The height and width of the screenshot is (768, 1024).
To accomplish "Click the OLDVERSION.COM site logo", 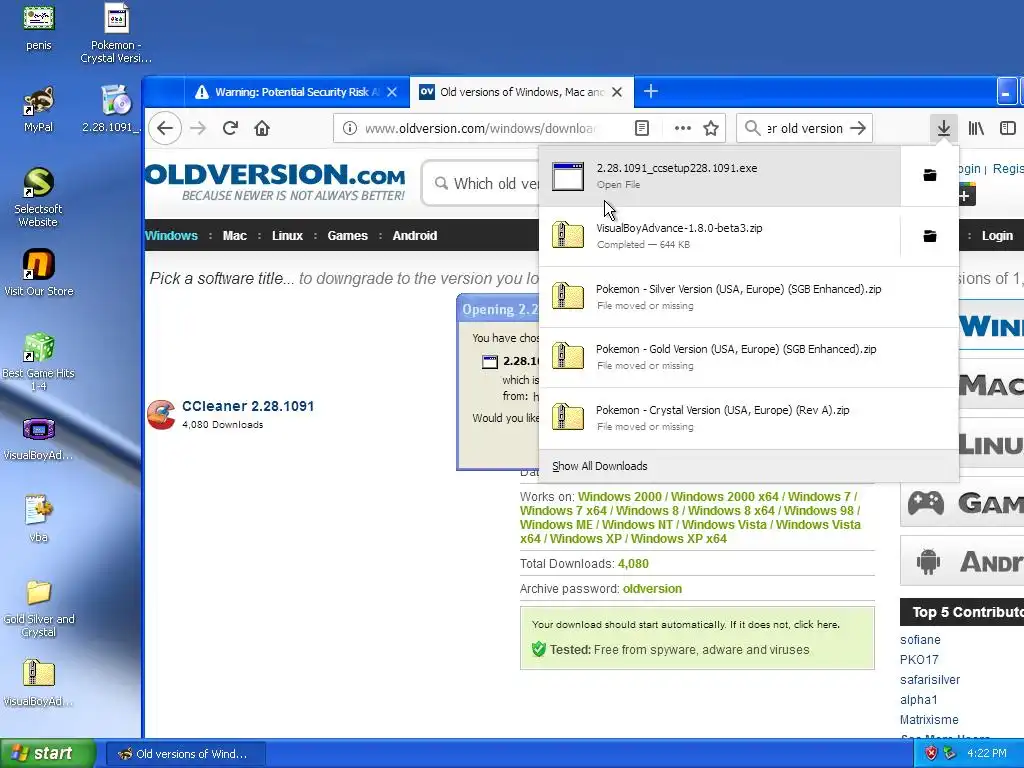I will pos(275,182).
